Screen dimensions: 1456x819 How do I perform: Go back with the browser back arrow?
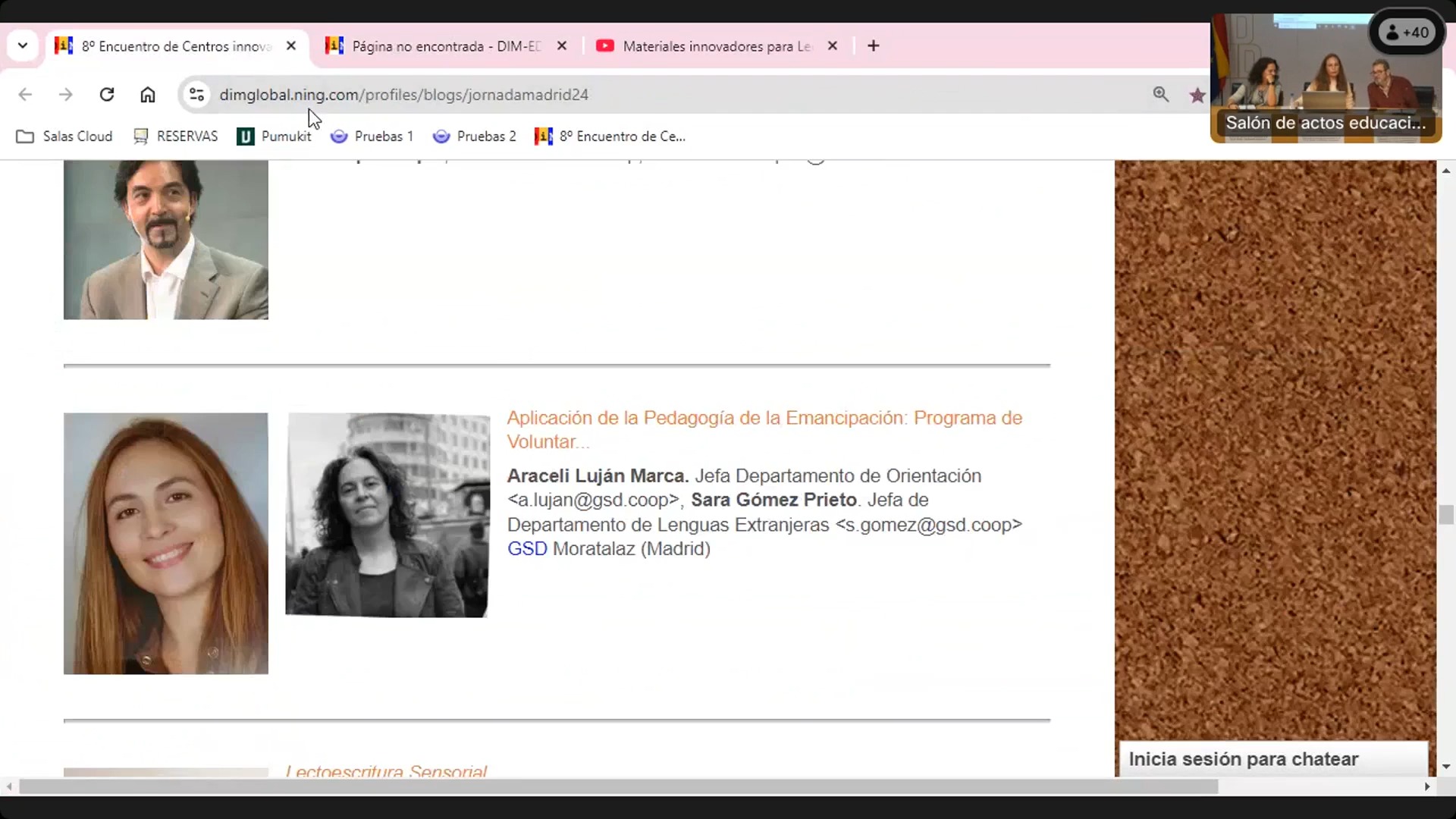click(x=25, y=95)
